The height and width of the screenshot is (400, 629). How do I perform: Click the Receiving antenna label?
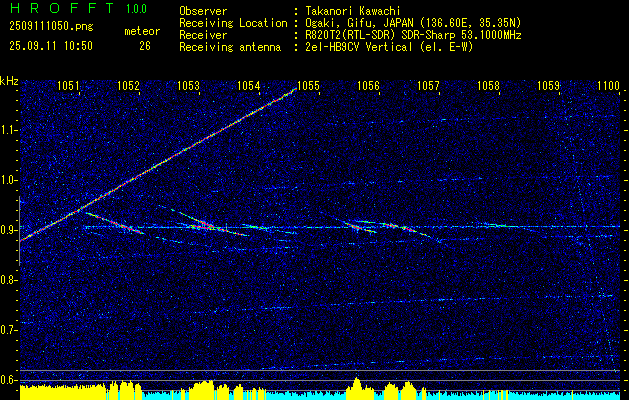[230, 47]
